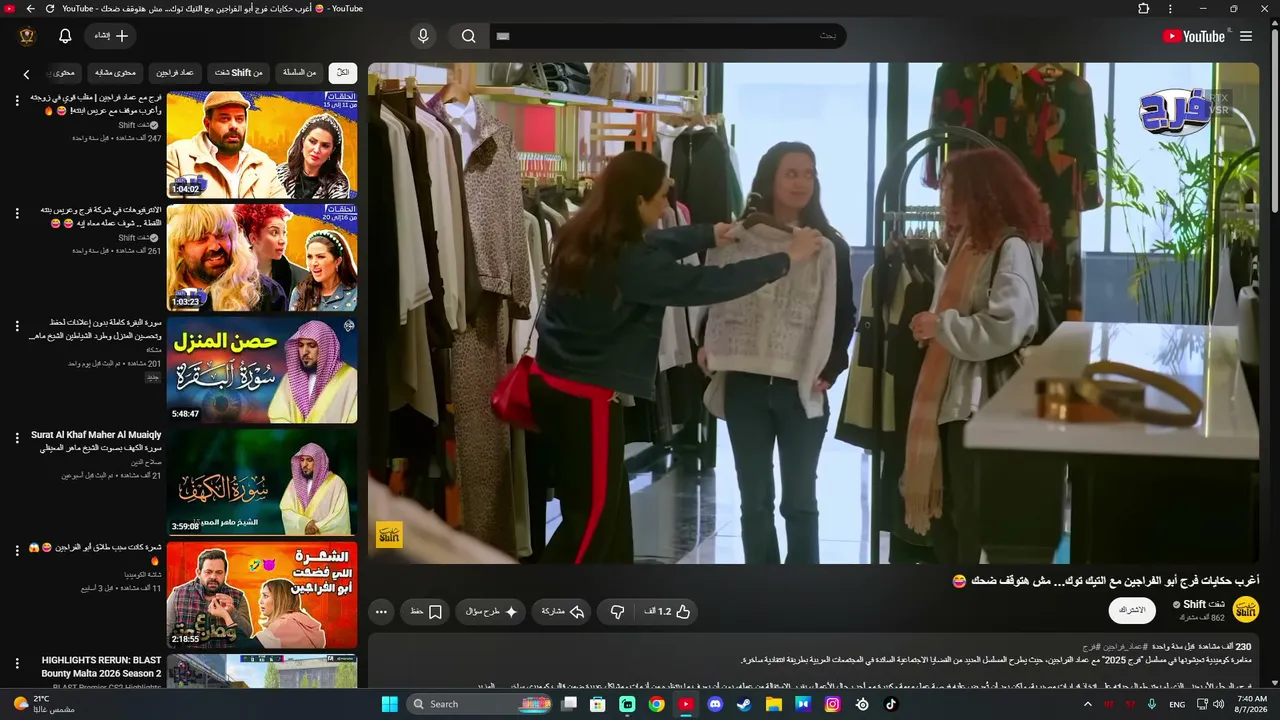
Task: Show hidden system tray icons
Action: click(x=1088, y=704)
